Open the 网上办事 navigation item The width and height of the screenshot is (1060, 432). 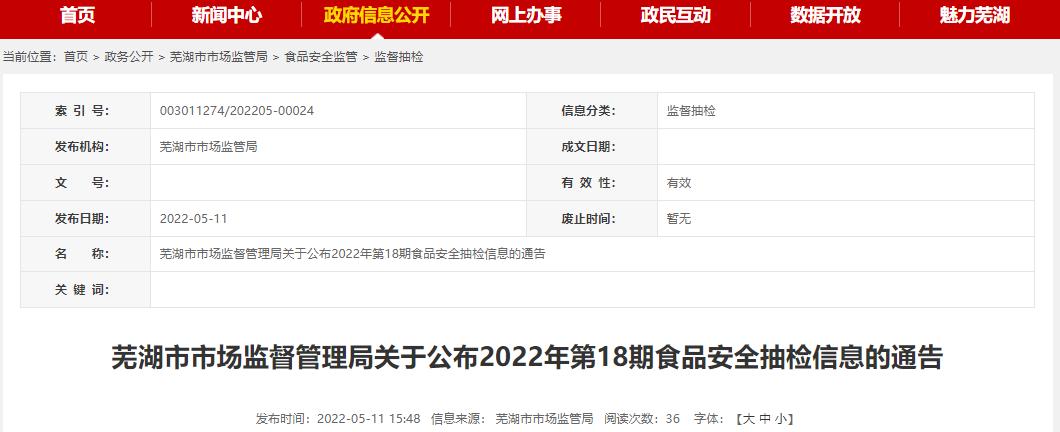[526, 14]
